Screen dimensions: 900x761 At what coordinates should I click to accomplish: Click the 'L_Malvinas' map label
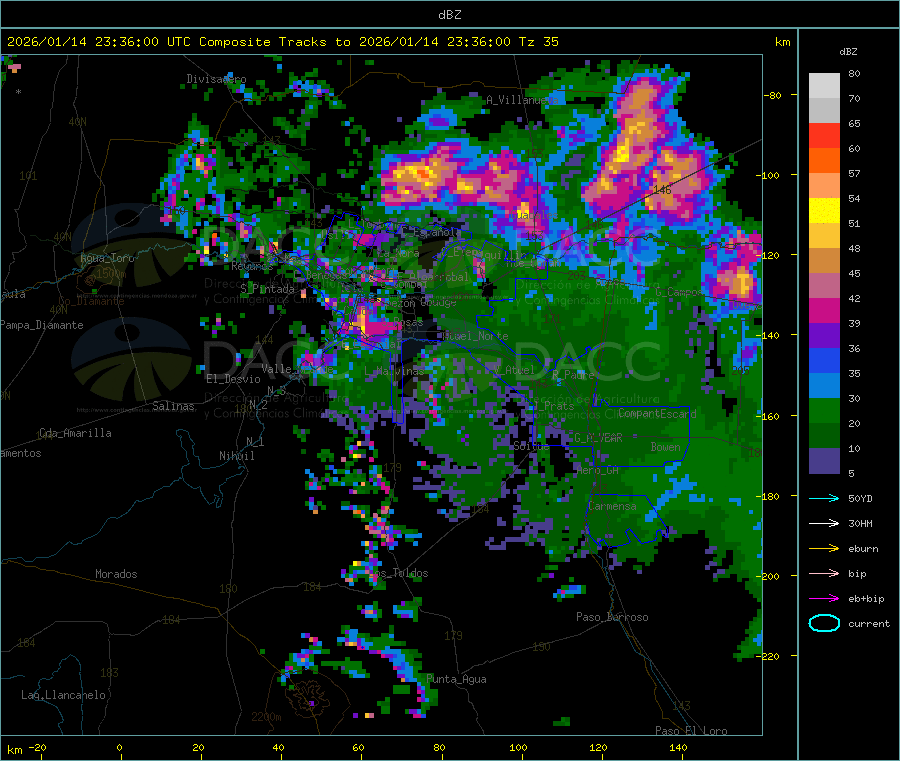tap(394, 371)
